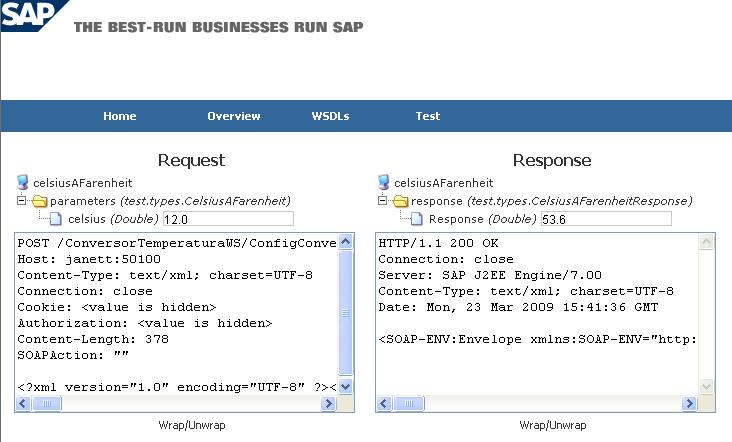The image size is (732, 442).
Task: Click the response folder icon
Action: (401, 201)
